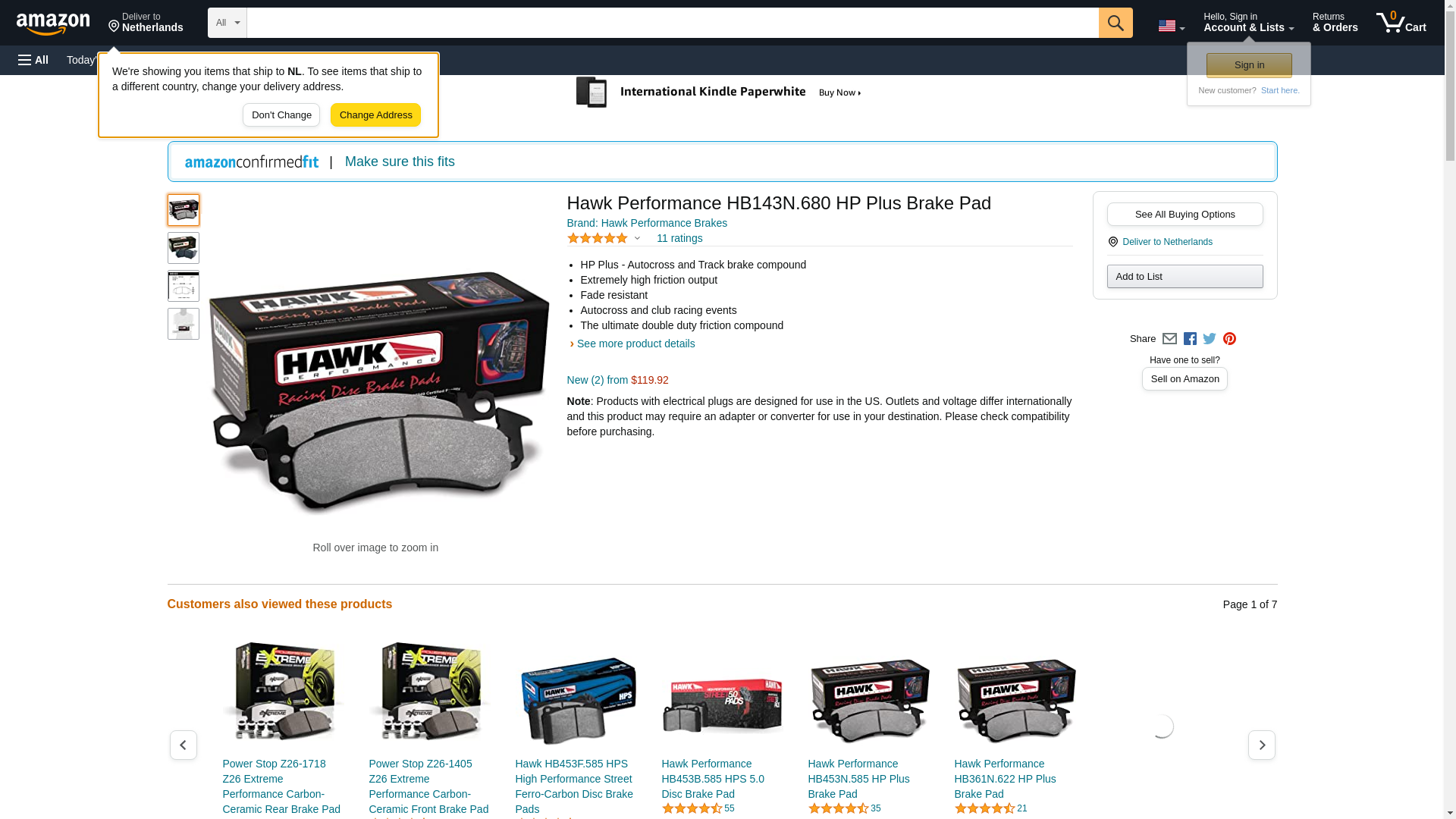Click the Change Address button
Screen dimensions: 1456x819
375,115
